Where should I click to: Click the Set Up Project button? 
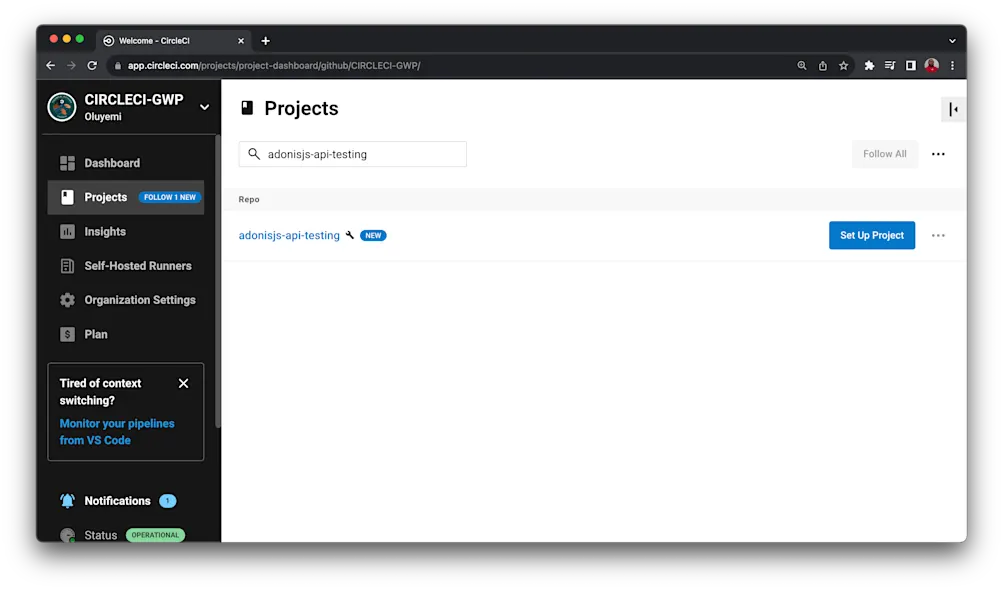(x=871, y=235)
